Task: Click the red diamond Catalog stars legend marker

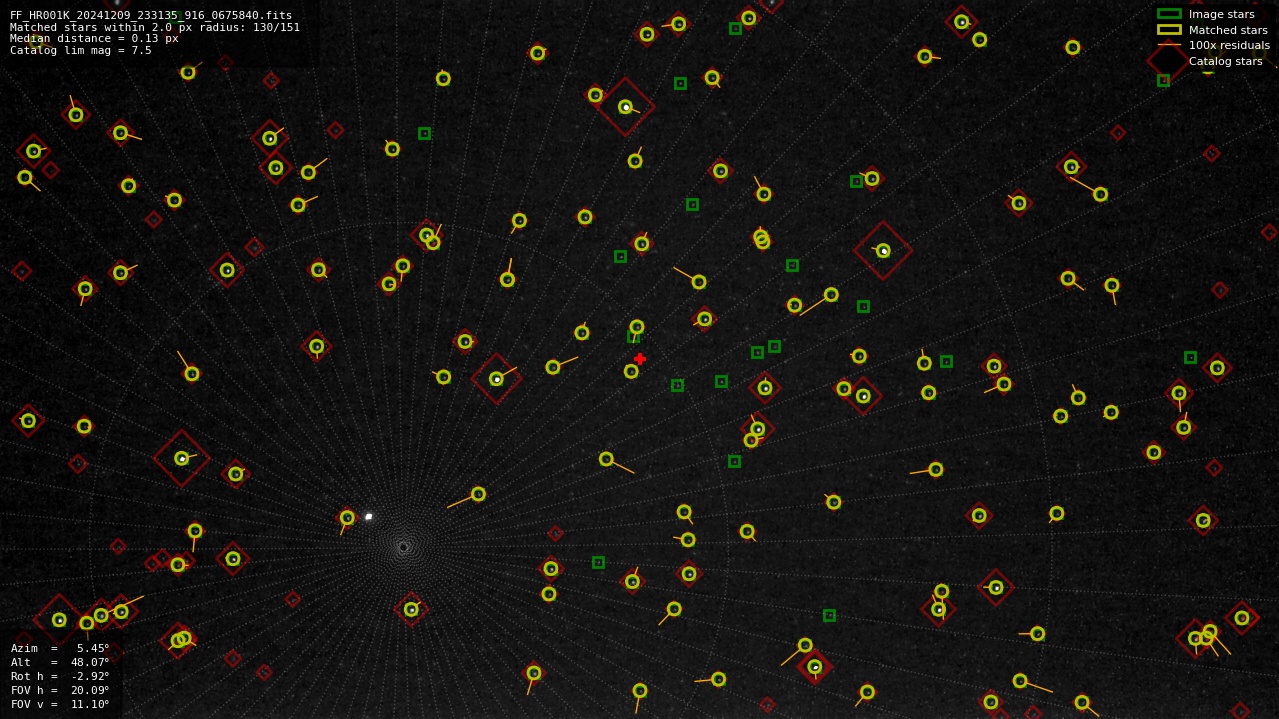Action: [x=1168, y=61]
